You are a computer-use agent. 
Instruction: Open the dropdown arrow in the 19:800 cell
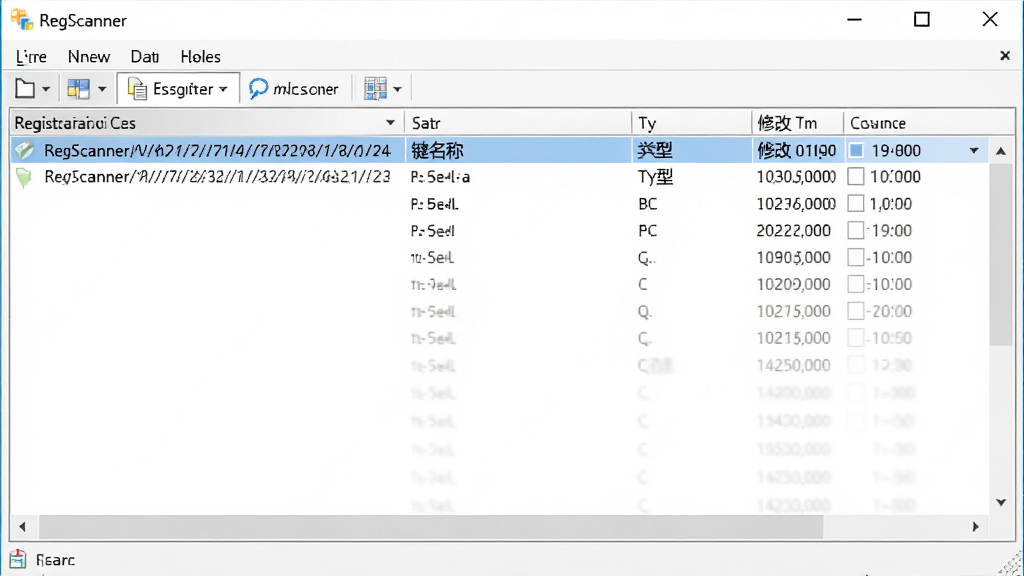coord(974,151)
